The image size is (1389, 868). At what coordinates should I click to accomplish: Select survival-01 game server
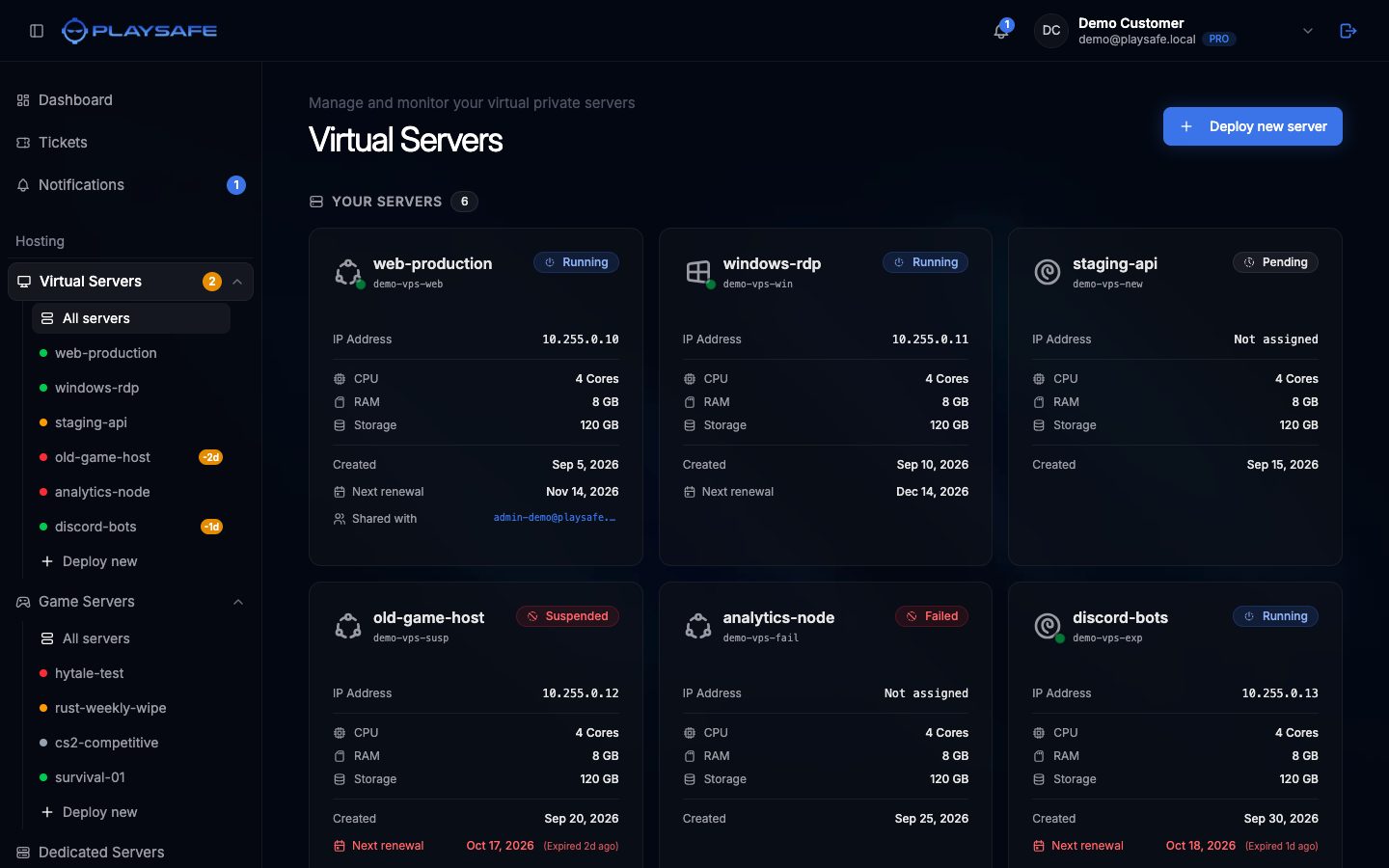click(x=131, y=777)
